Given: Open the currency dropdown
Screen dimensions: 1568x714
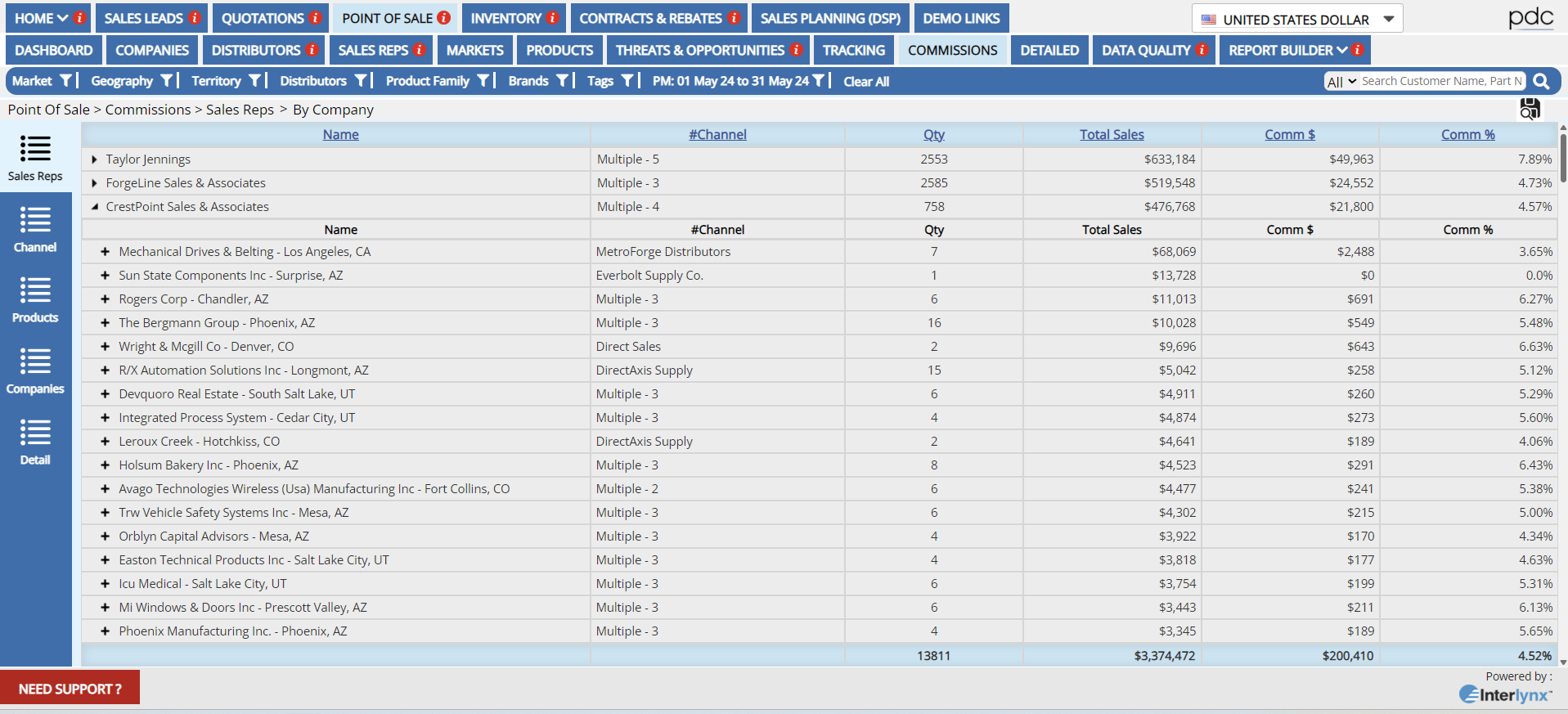Looking at the screenshot, I should (1389, 19).
